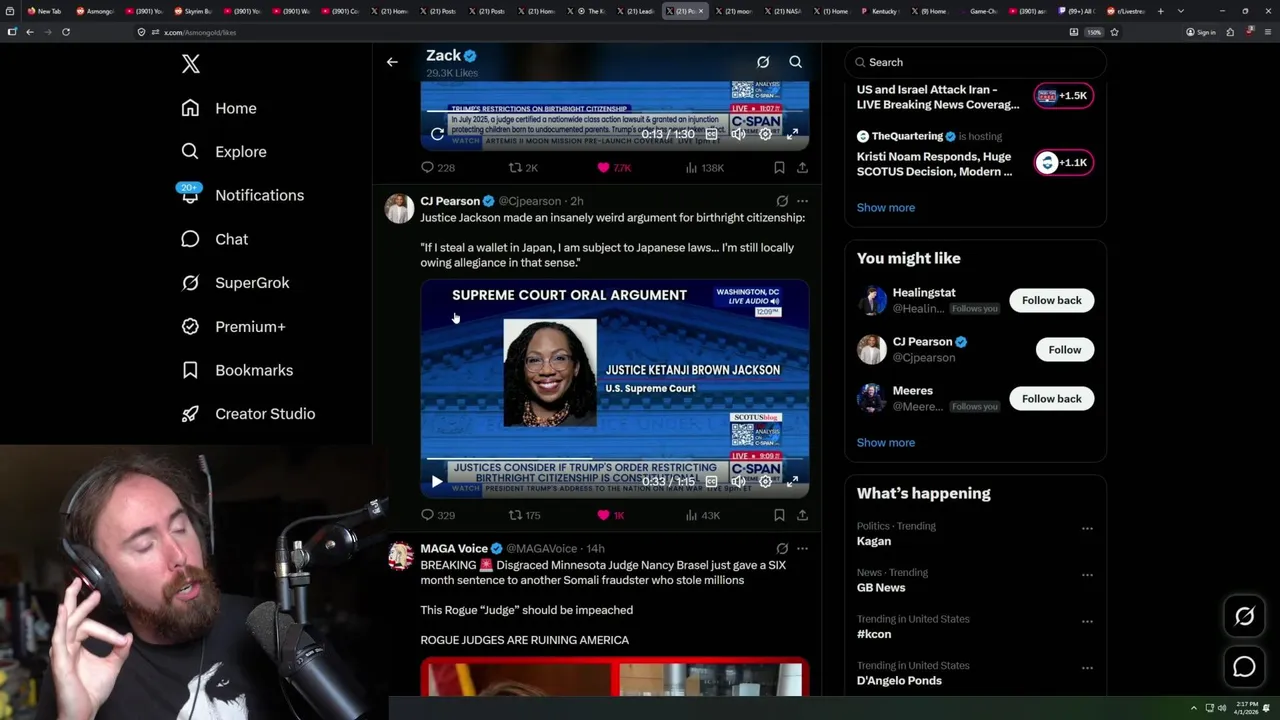1280x720 pixels.
Task: Bookmark the CJ Pearson post
Action: point(779,515)
